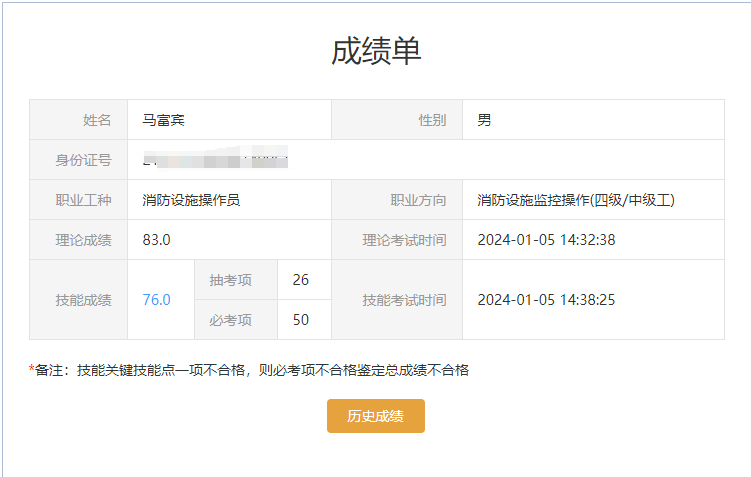The width and height of the screenshot is (751, 477).
Task: Select the time 2024-01-05 14:38:25
Action: tap(546, 300)
